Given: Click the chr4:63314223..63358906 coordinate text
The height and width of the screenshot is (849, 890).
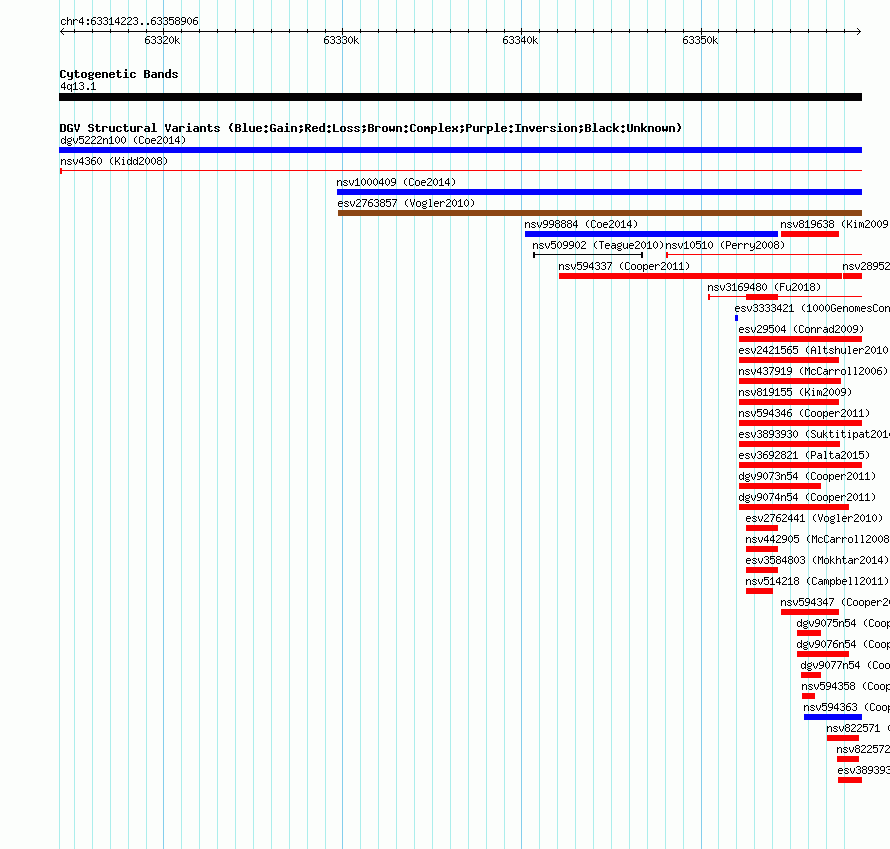Looking at the screenshot, I should pyautogui.click(x=129, y=22).
